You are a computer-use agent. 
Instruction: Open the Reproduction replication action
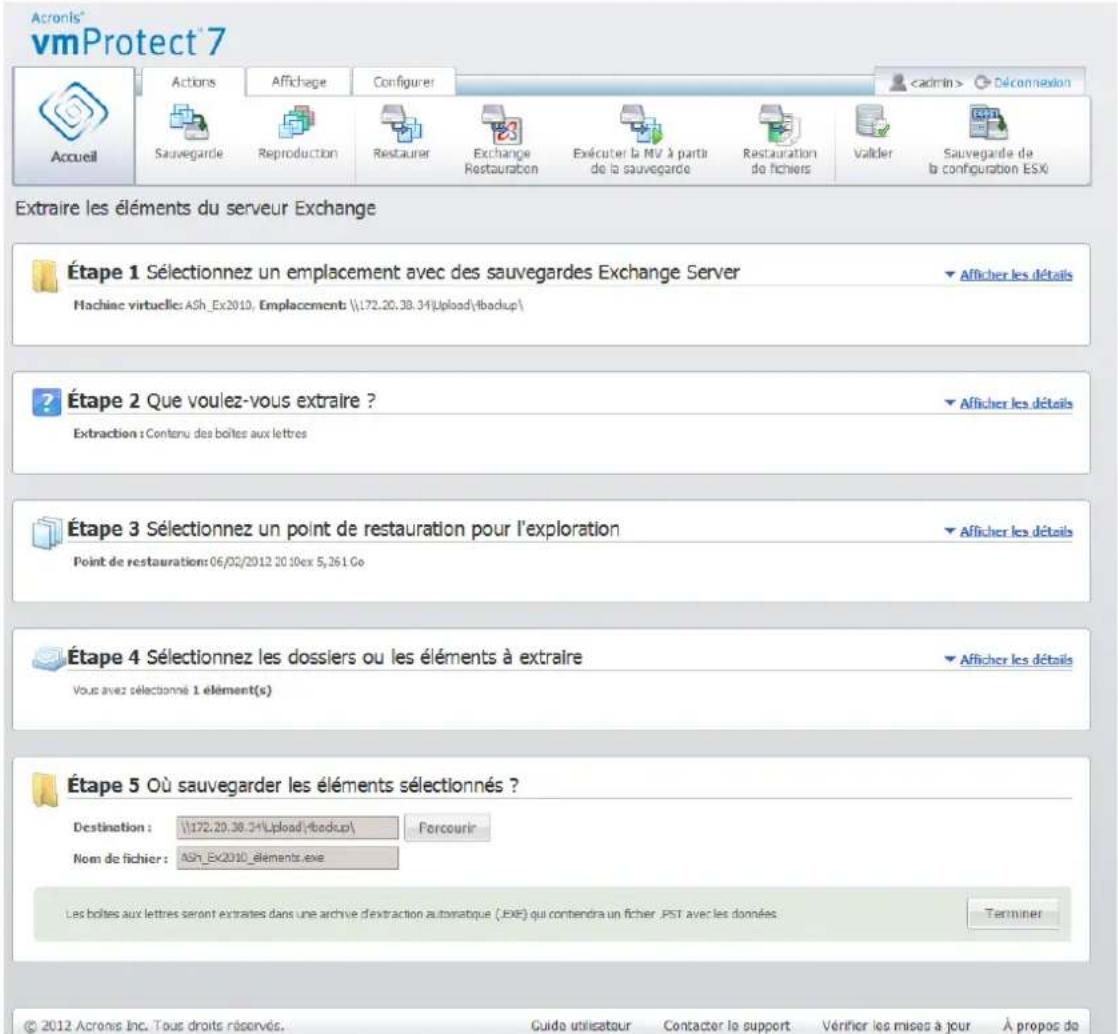297,133
